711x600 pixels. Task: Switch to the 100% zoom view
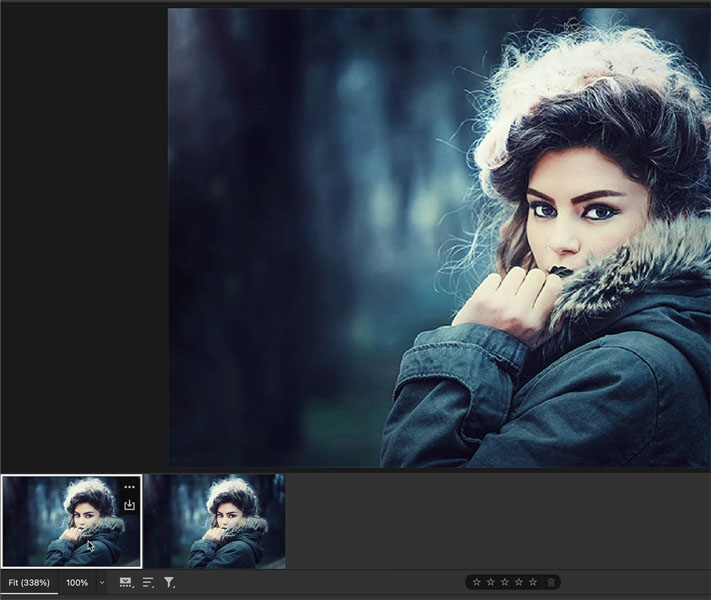click(77, 582)
